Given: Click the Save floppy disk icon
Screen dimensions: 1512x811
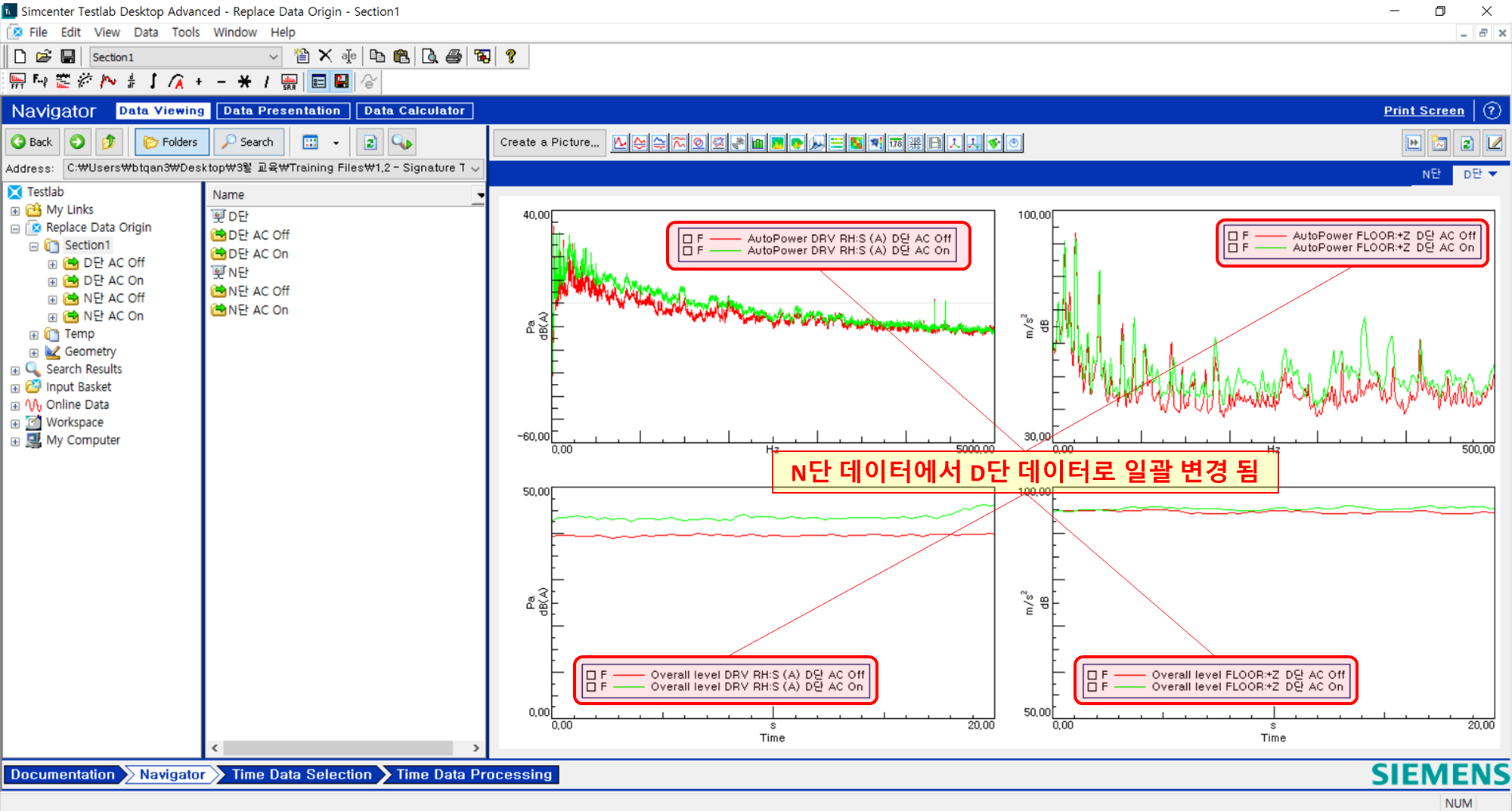Looking at the screenshot, I should click(68, 56).
